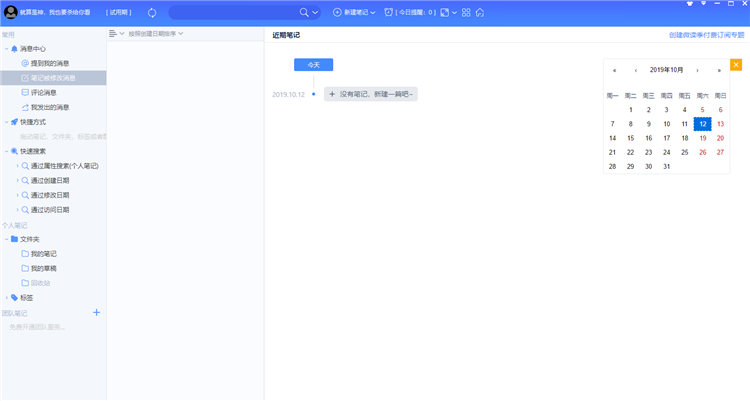Click the plus icon beside 团队笔记

97,312
